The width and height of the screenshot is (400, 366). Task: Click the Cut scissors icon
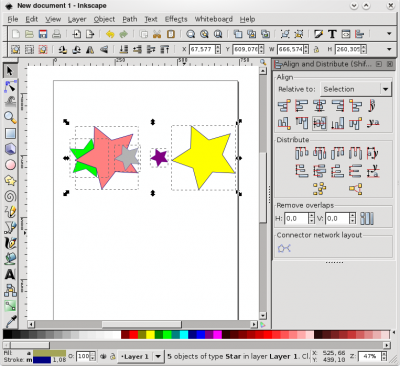[x=157, y=34]
